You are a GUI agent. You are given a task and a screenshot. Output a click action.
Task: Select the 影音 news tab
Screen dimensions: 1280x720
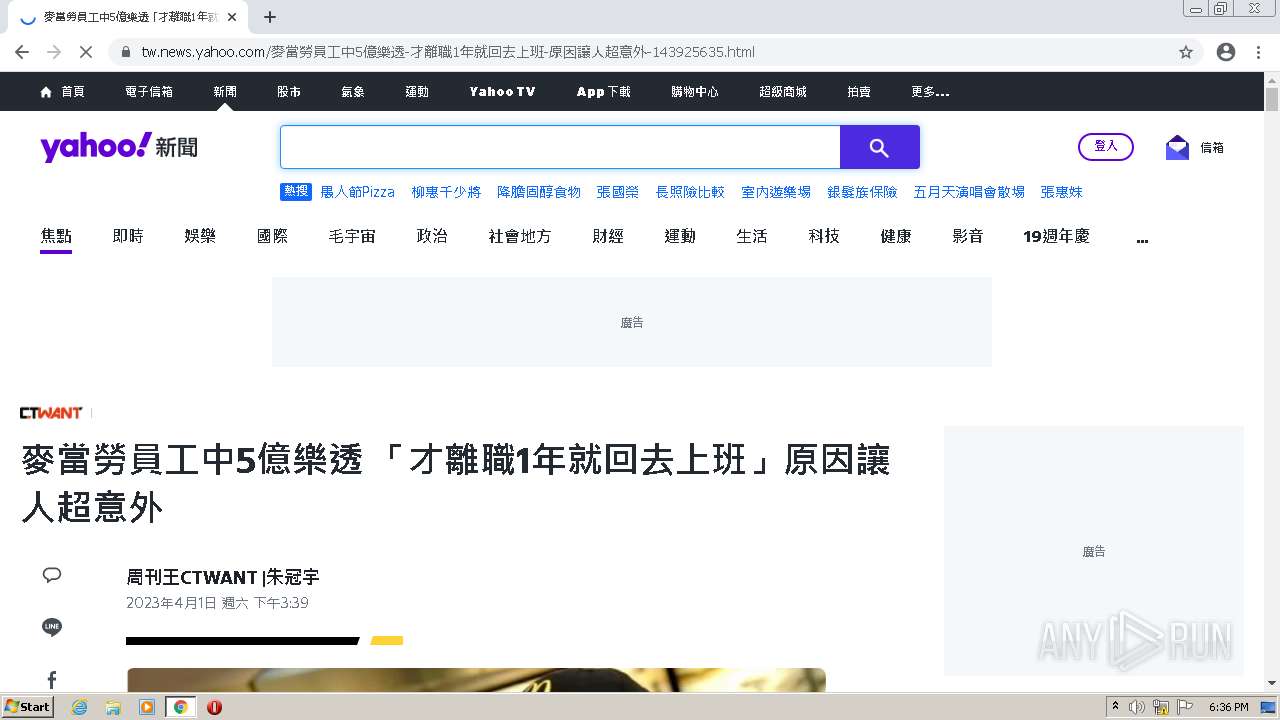coord(968,237)
